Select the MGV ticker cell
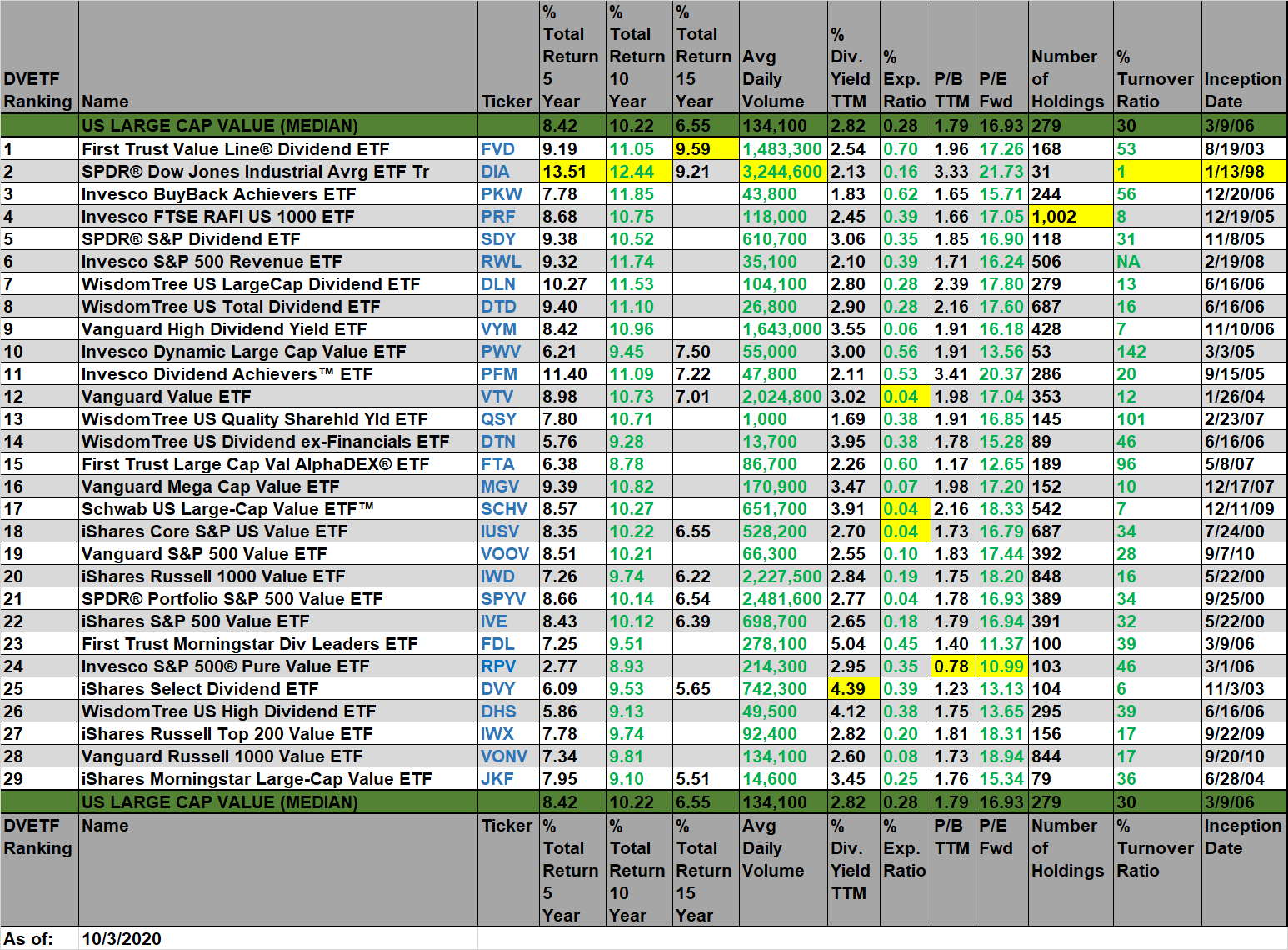 click(508, 487)
